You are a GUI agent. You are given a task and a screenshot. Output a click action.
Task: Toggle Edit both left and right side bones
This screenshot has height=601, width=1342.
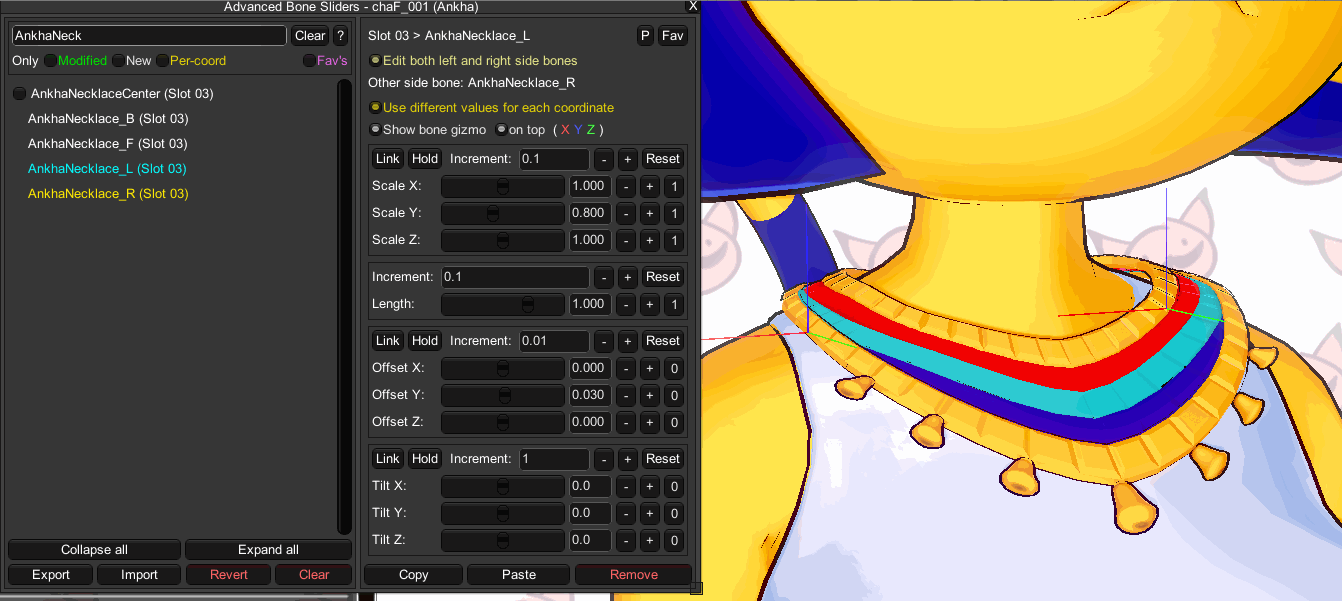coord(473,61)
